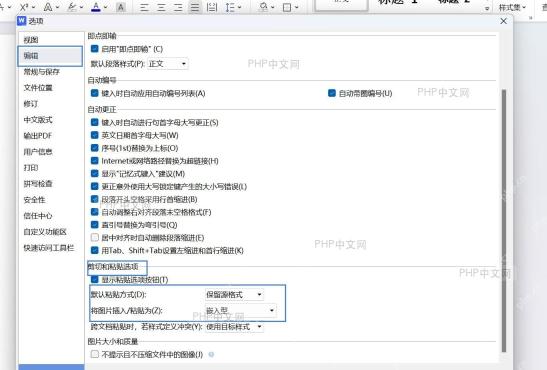Select the 常规与保存 category
547x370 pixels.
coord(42,72)
